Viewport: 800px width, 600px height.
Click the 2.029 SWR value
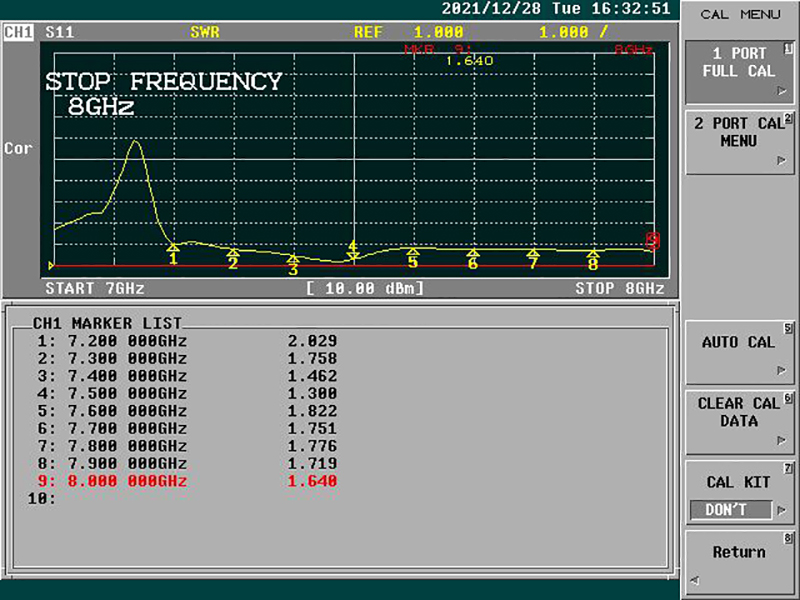pyautogui.click(x=312, y=341)
